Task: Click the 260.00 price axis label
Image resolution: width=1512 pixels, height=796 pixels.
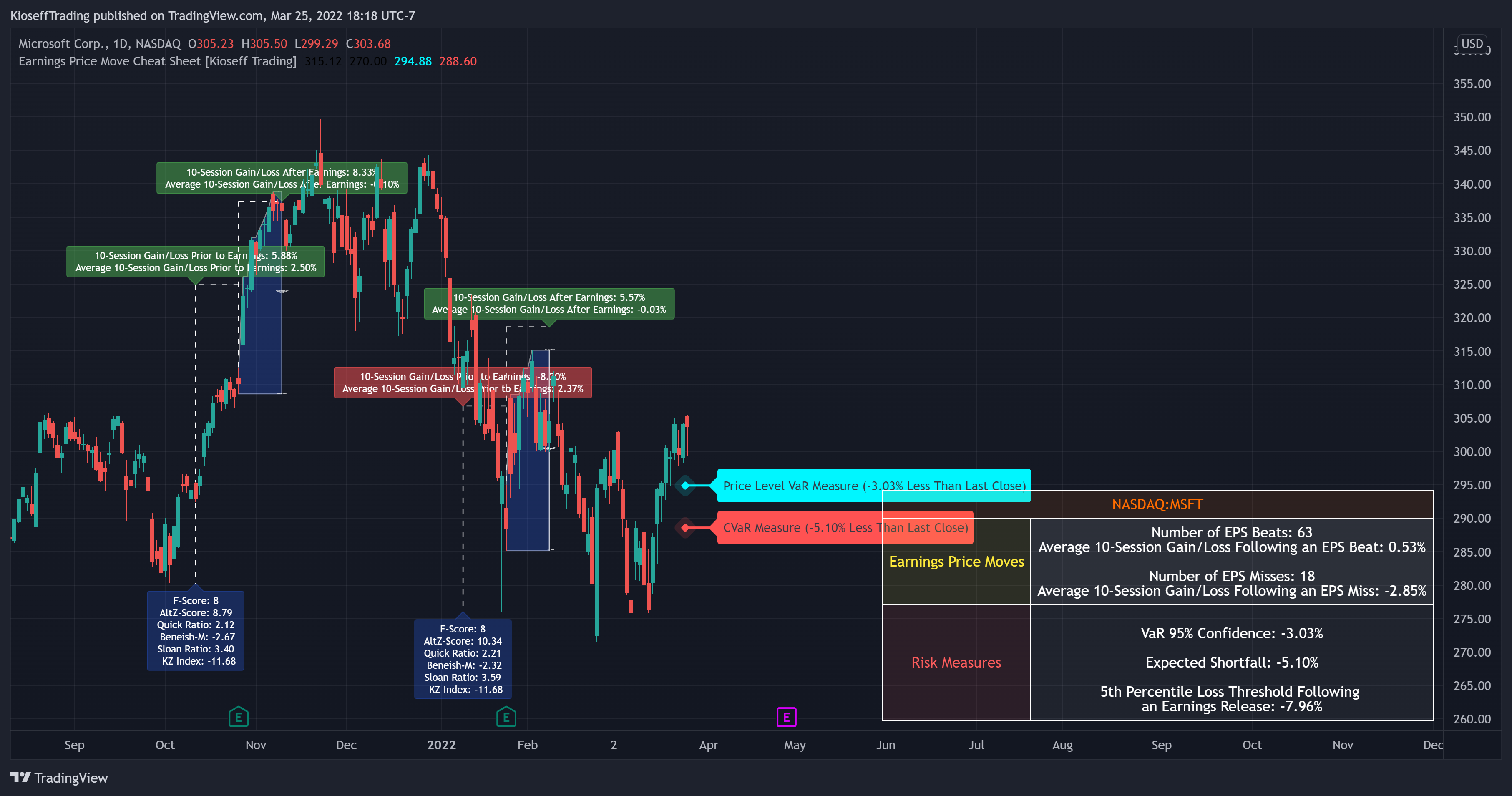Action: tap(1472, 718)
